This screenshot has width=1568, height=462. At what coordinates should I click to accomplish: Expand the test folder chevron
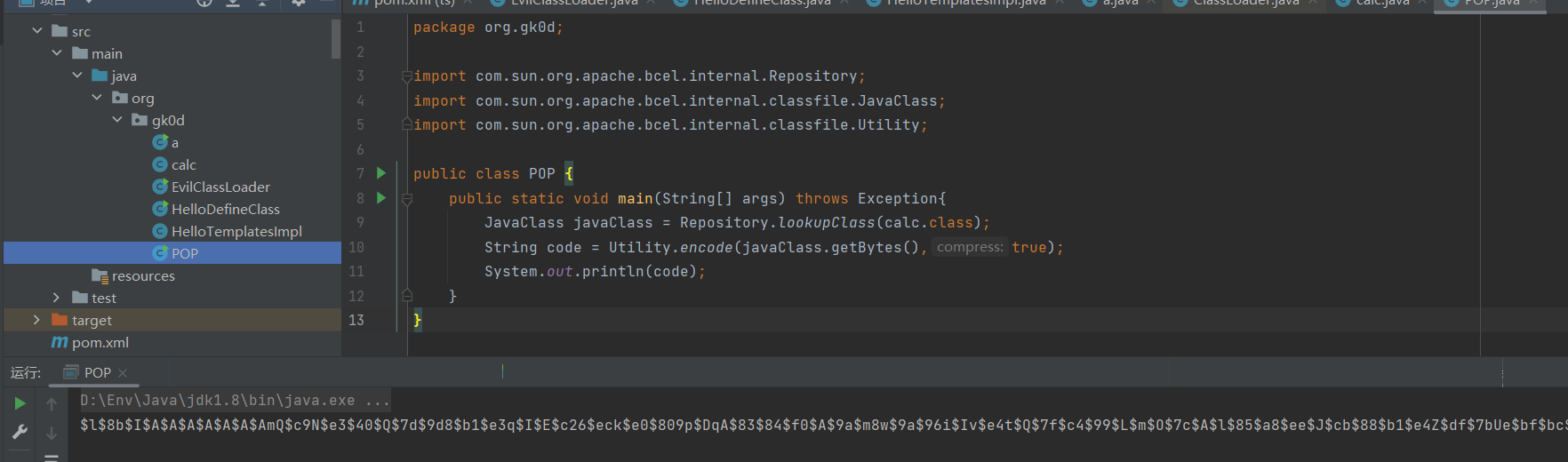(57, 298)
